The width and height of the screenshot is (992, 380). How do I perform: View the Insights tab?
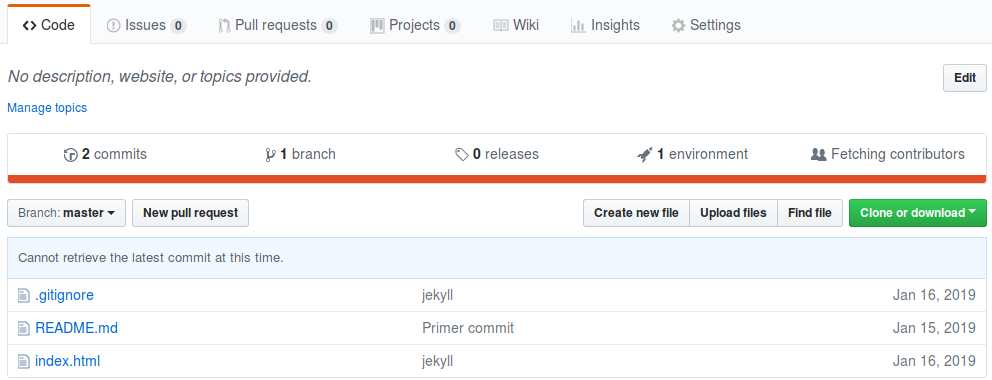point(605,25)
